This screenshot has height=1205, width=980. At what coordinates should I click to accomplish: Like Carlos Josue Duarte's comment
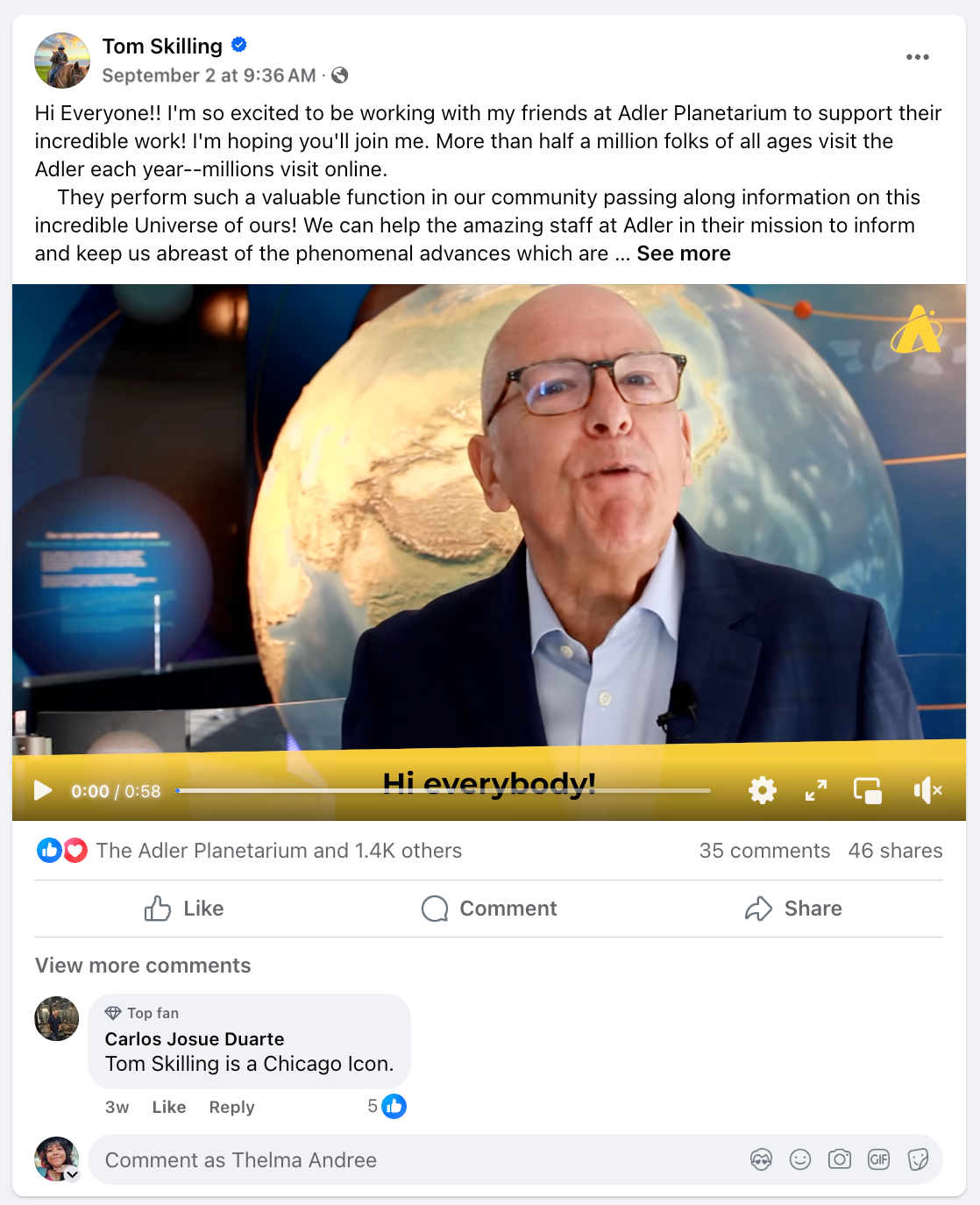169,1107
